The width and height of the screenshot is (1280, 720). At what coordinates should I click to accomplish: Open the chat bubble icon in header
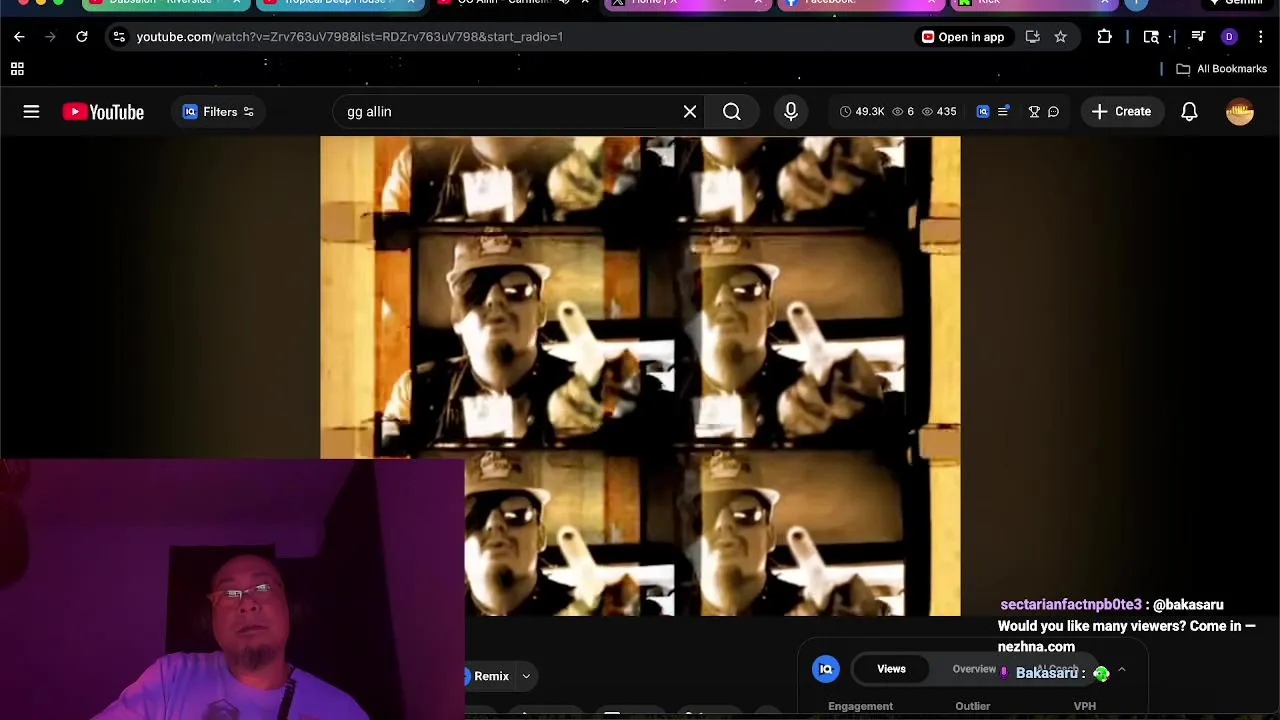pyautogui.click(x=1053, y=112)
